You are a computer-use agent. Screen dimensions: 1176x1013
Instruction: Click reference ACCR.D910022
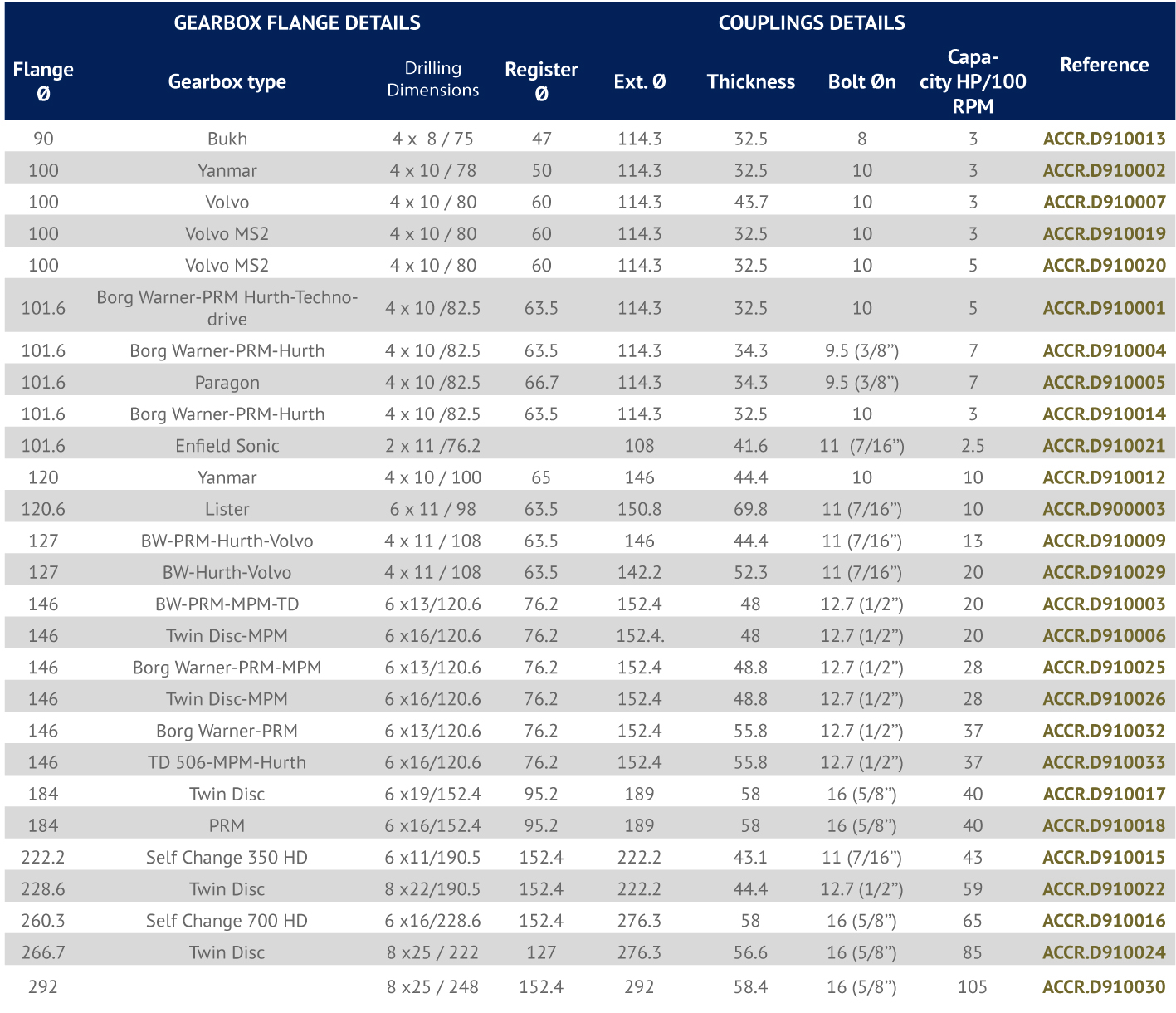1105,888
